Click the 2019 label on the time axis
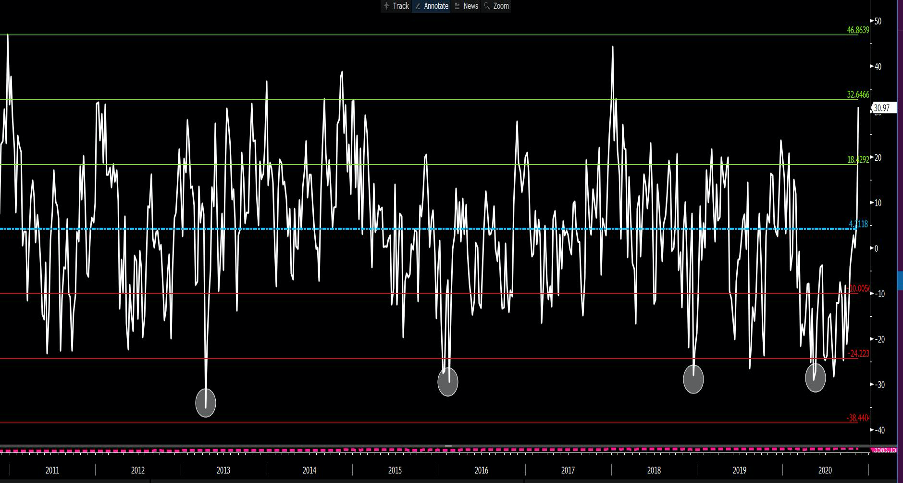The width and height of the screenshot is (904, 484). coord(739,471)
